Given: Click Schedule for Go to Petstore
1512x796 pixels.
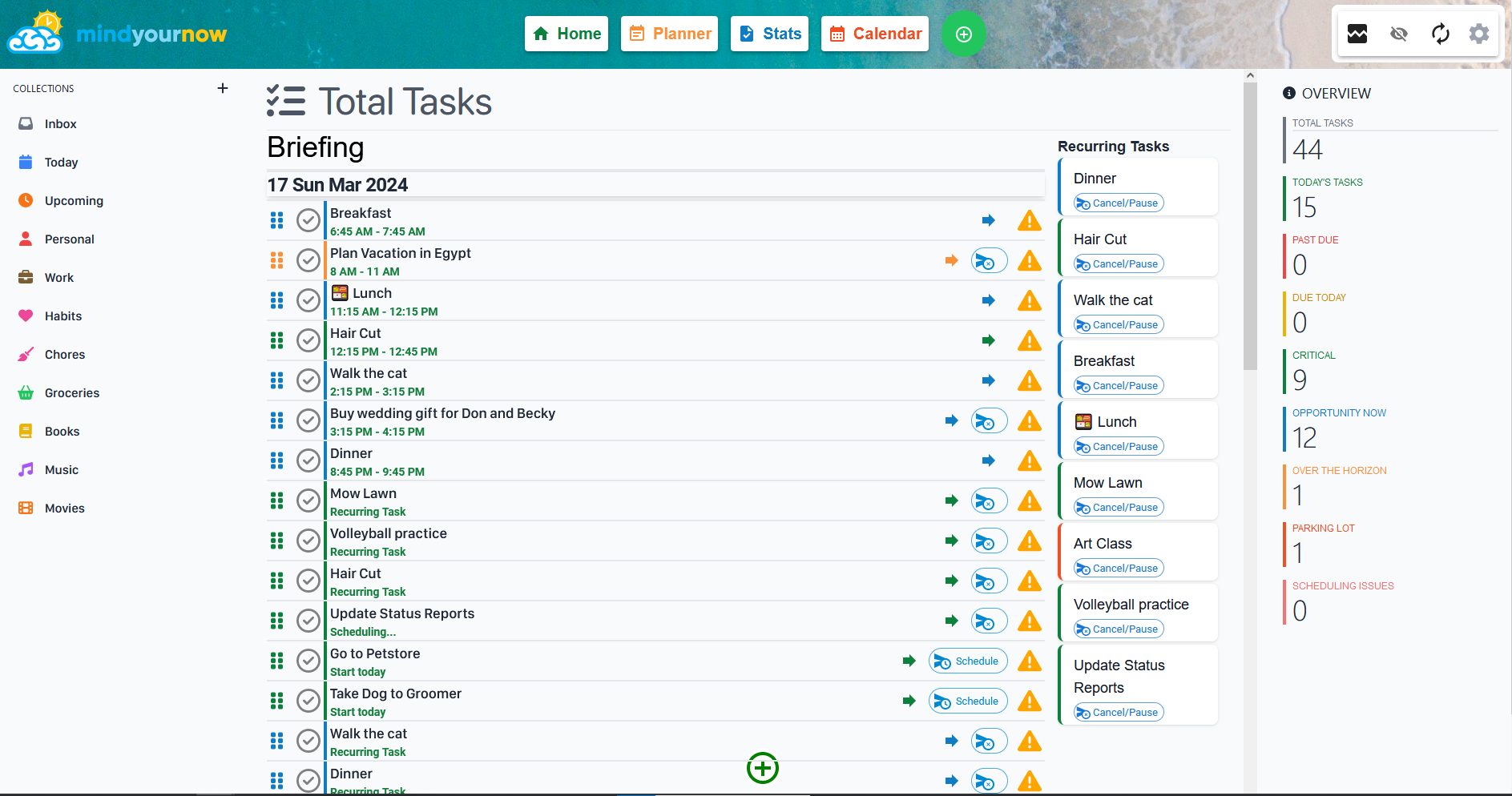Looking at the screenshot, I should [967, 661].
